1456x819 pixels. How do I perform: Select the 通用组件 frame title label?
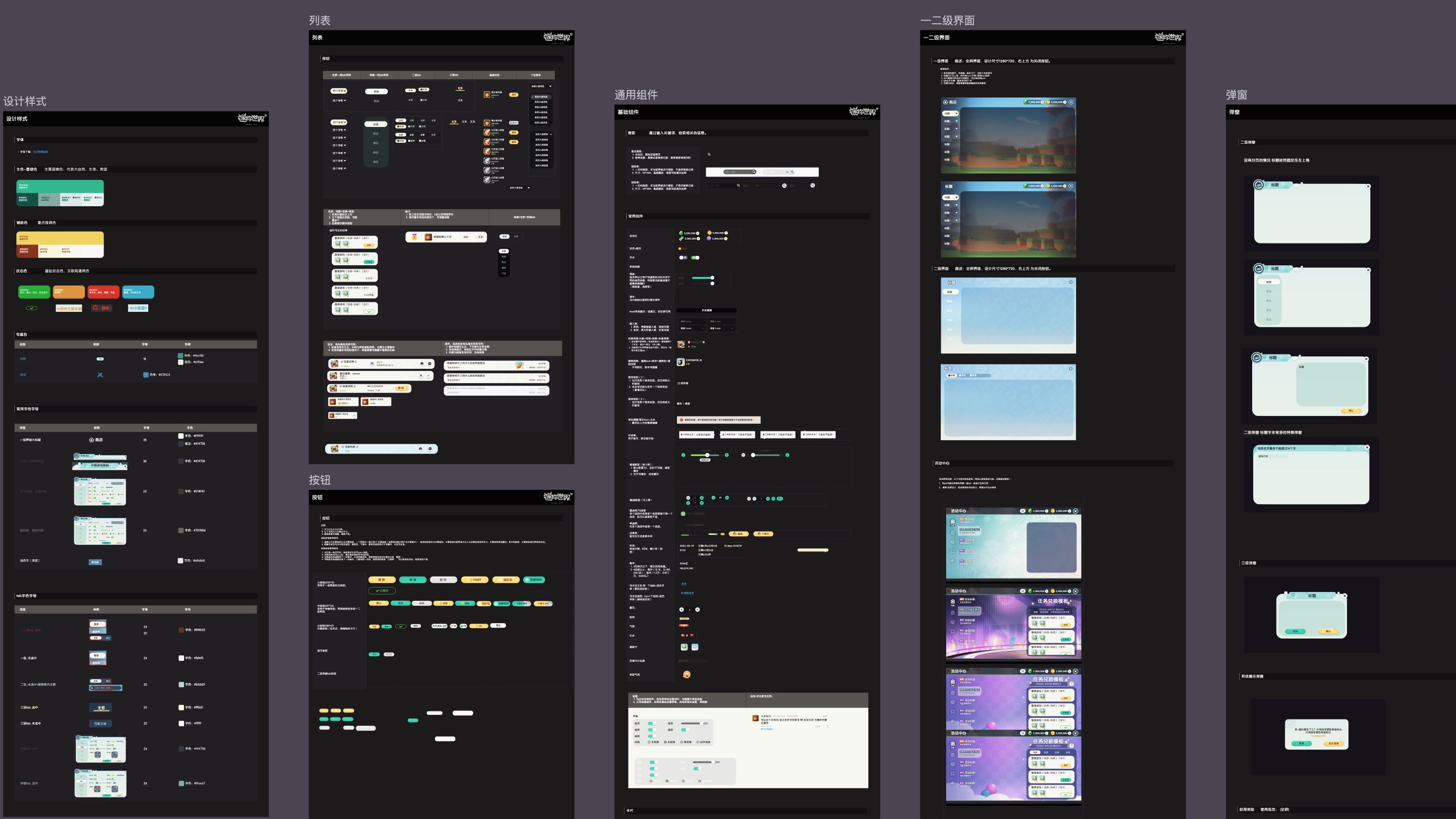[x=636, y=95]
